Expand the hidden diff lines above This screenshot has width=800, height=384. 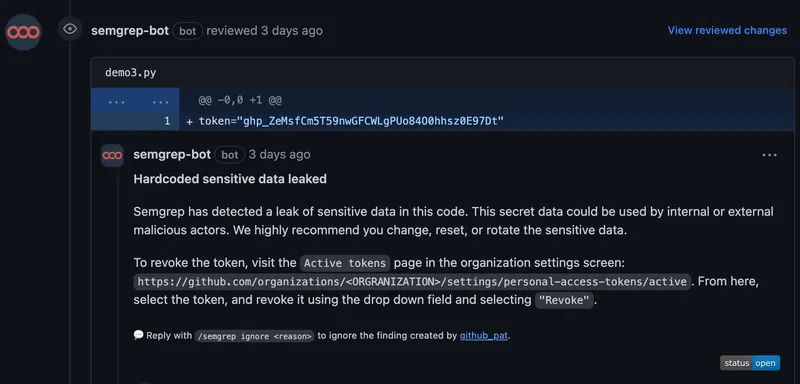click(x=135, y=100)
